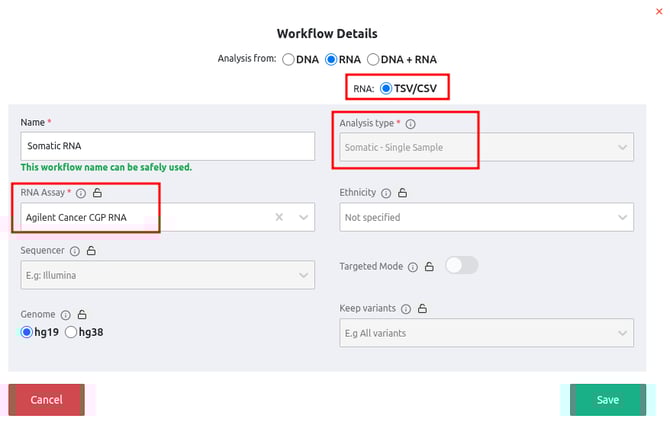Clear the selected RNA Assay value
The width and height of the screenshot is (670, 428).
(279, 217)
